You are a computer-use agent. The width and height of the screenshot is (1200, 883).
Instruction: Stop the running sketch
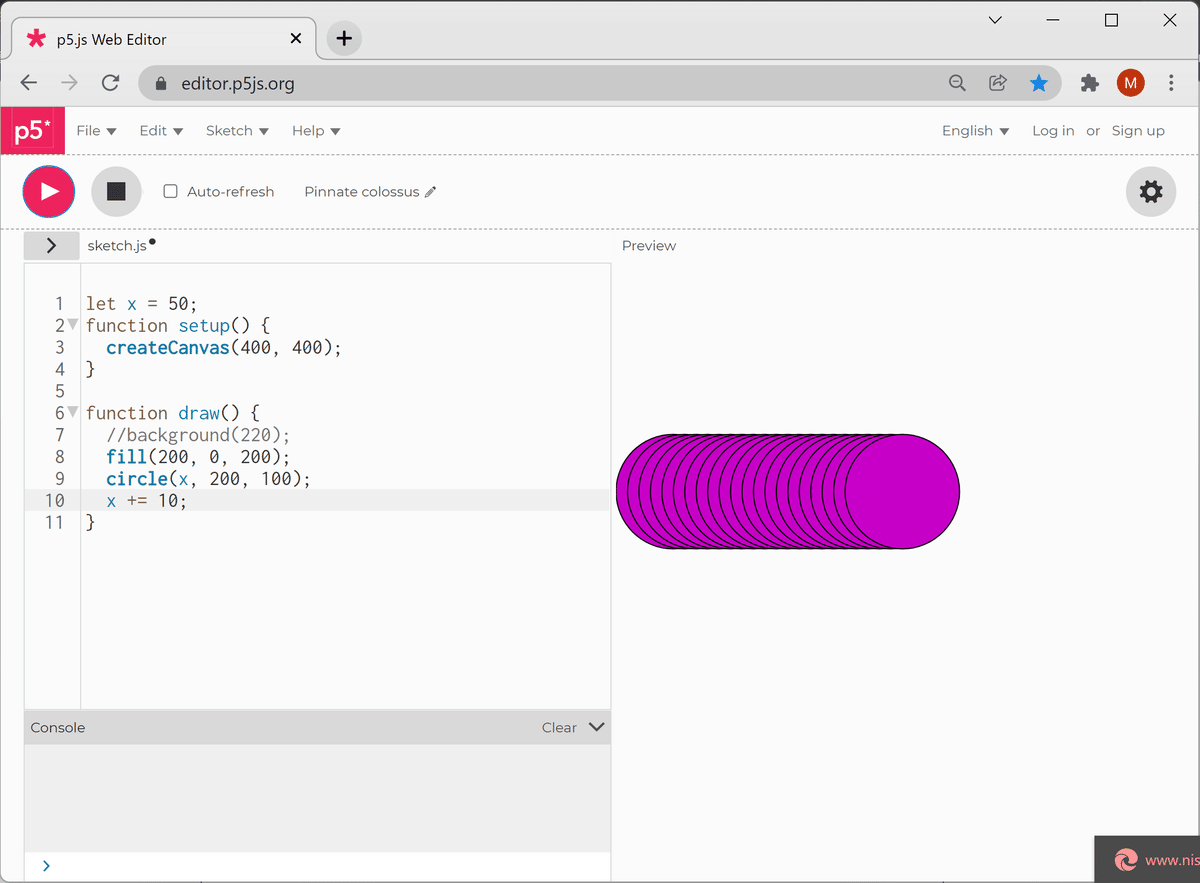click(116, 191)
